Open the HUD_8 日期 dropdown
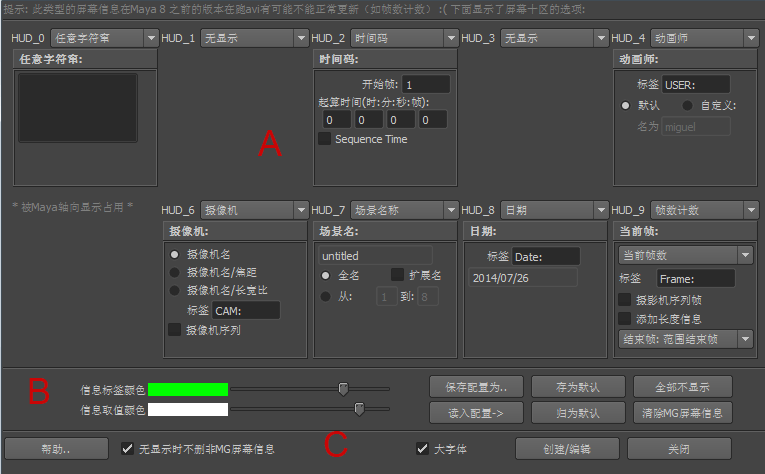765x474 pixels. click(554, 210)
